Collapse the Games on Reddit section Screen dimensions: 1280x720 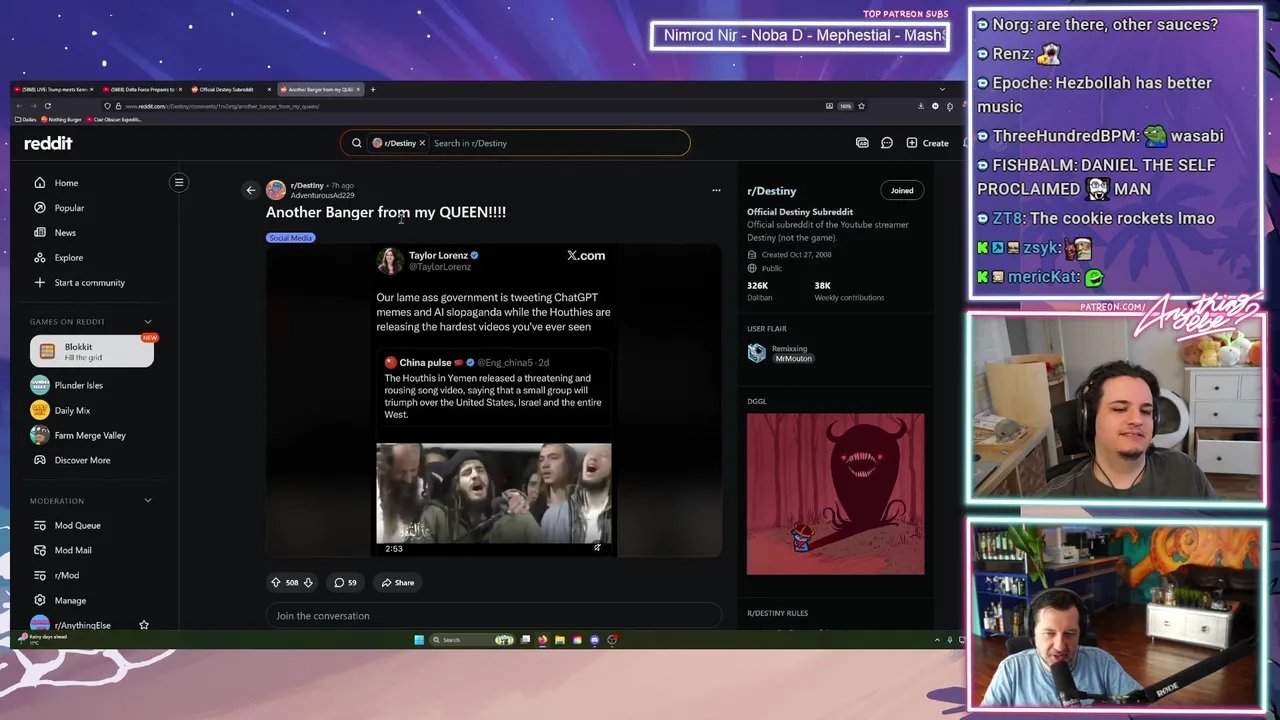pos(148,322)
